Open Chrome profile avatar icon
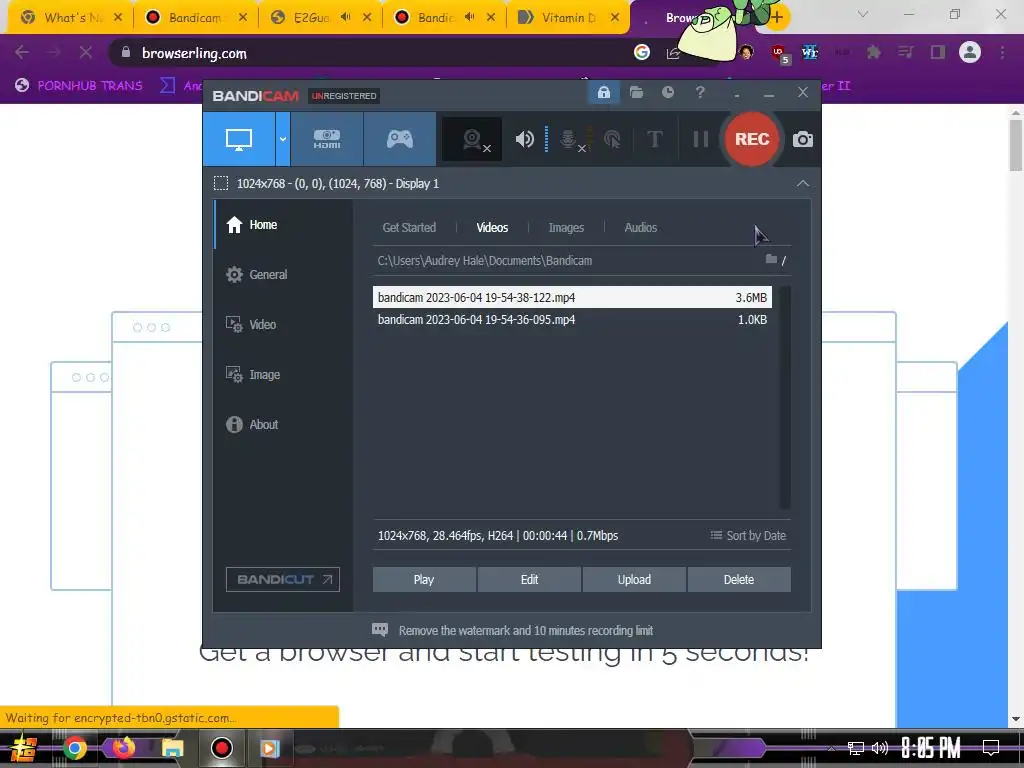The image size is (1024, 768). pos(970,52)
